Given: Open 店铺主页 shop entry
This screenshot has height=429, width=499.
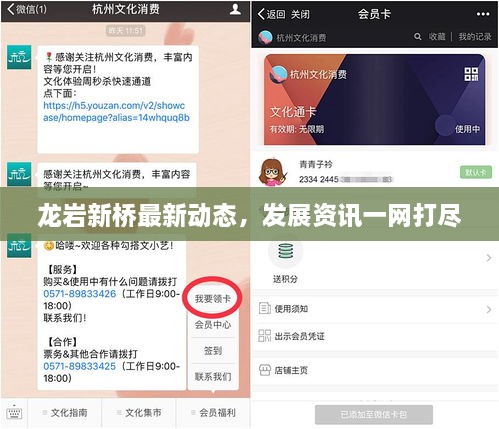Looking at the screenshot, I should (283, 370).
